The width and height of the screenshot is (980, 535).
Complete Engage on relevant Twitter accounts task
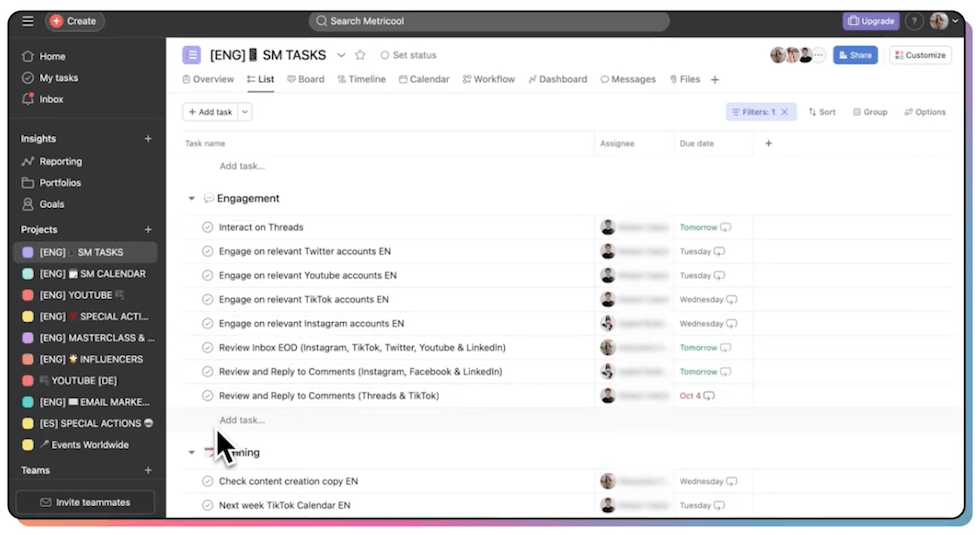click(x=208, y=251)
